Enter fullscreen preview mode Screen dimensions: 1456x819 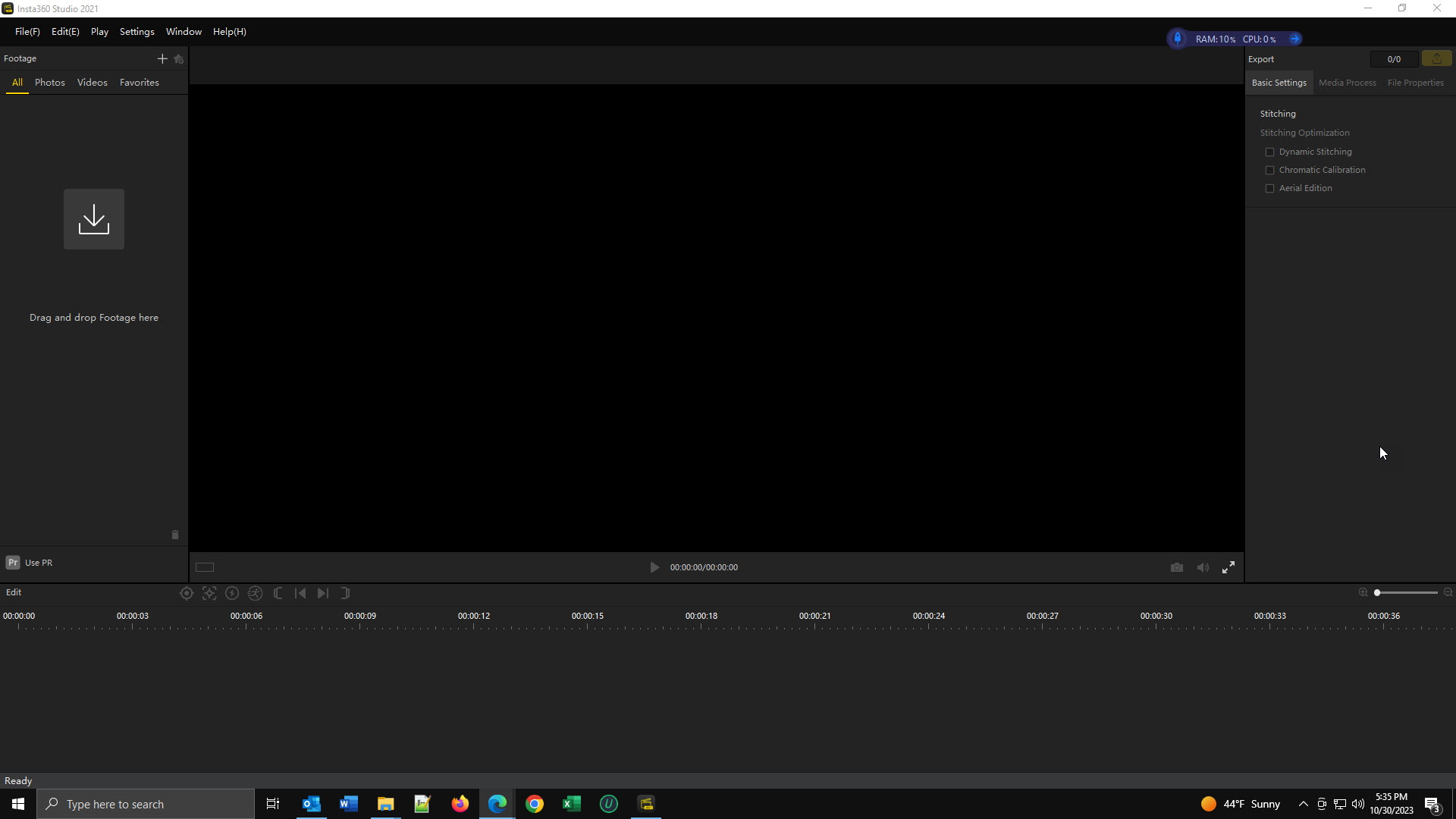tap(1228, 567)
